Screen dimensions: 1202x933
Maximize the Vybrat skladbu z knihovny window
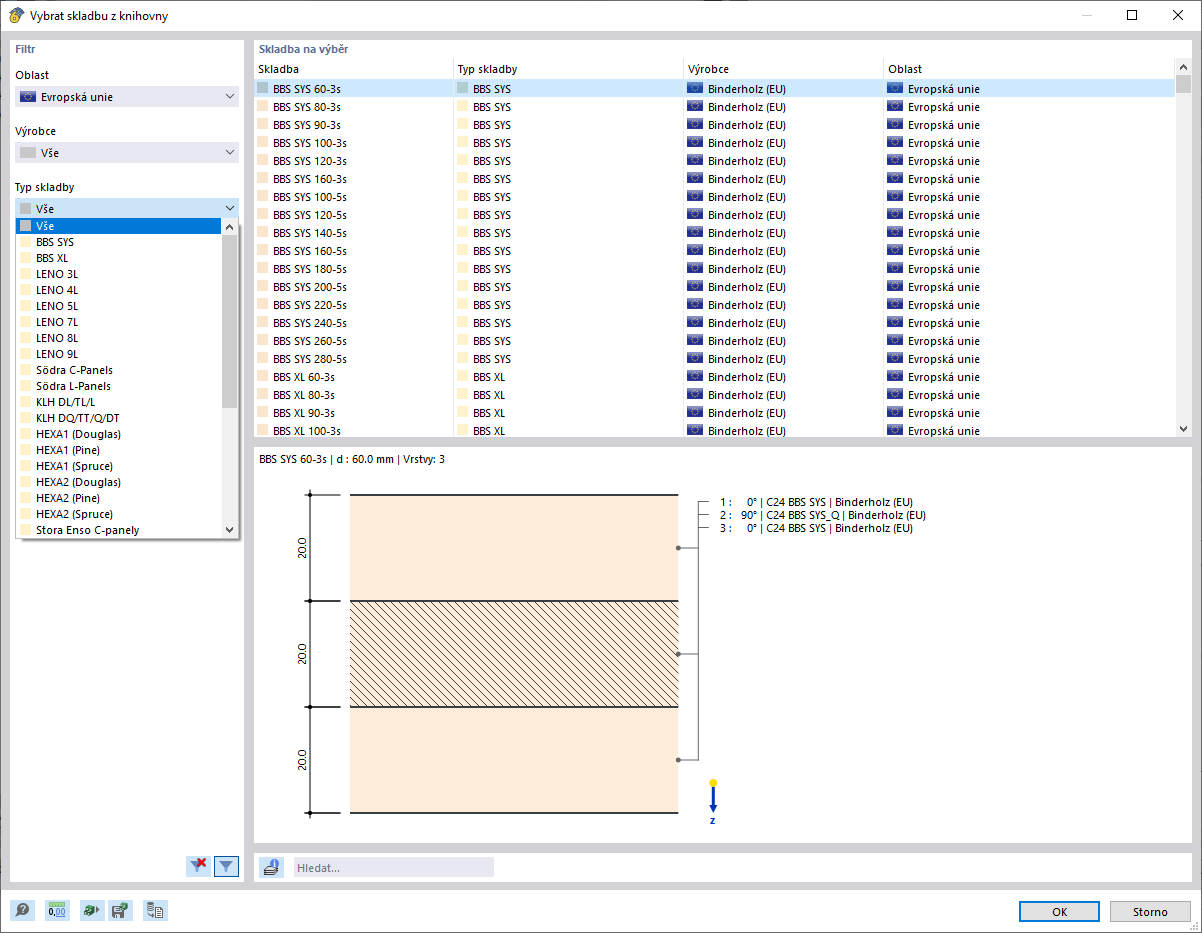[x=1132, y=15]
